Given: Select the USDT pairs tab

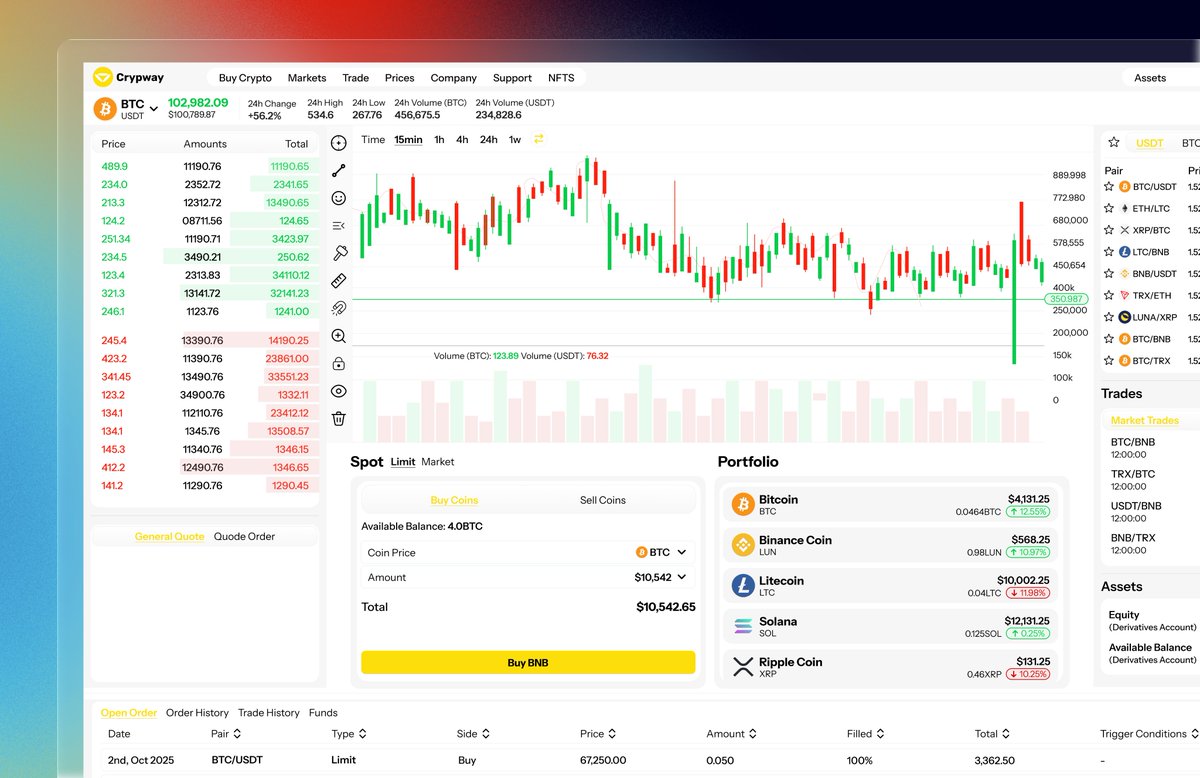Looking at the screenshot, I should coord(1150,143).
